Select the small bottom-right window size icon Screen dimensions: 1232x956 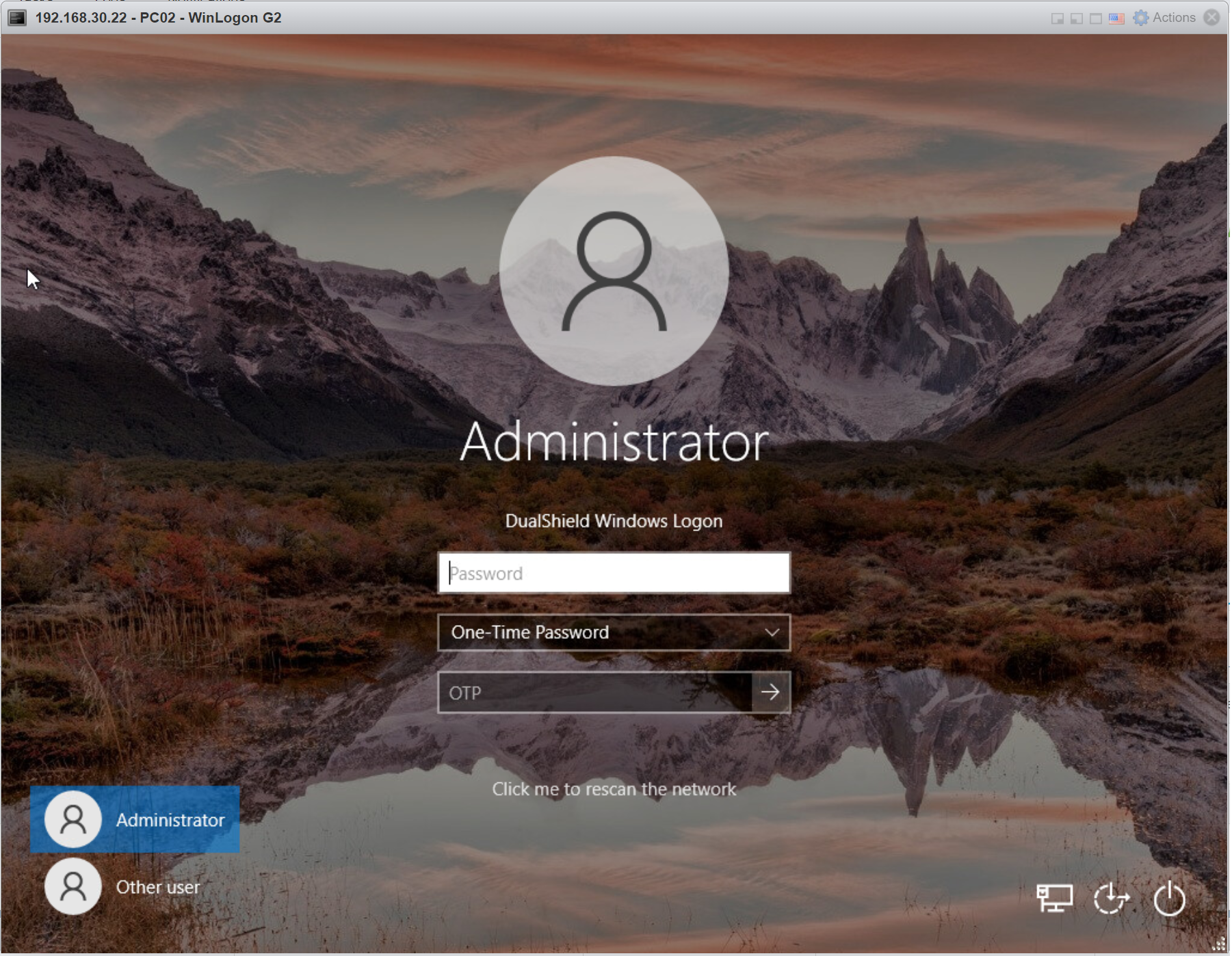(x=1058, y=18)
